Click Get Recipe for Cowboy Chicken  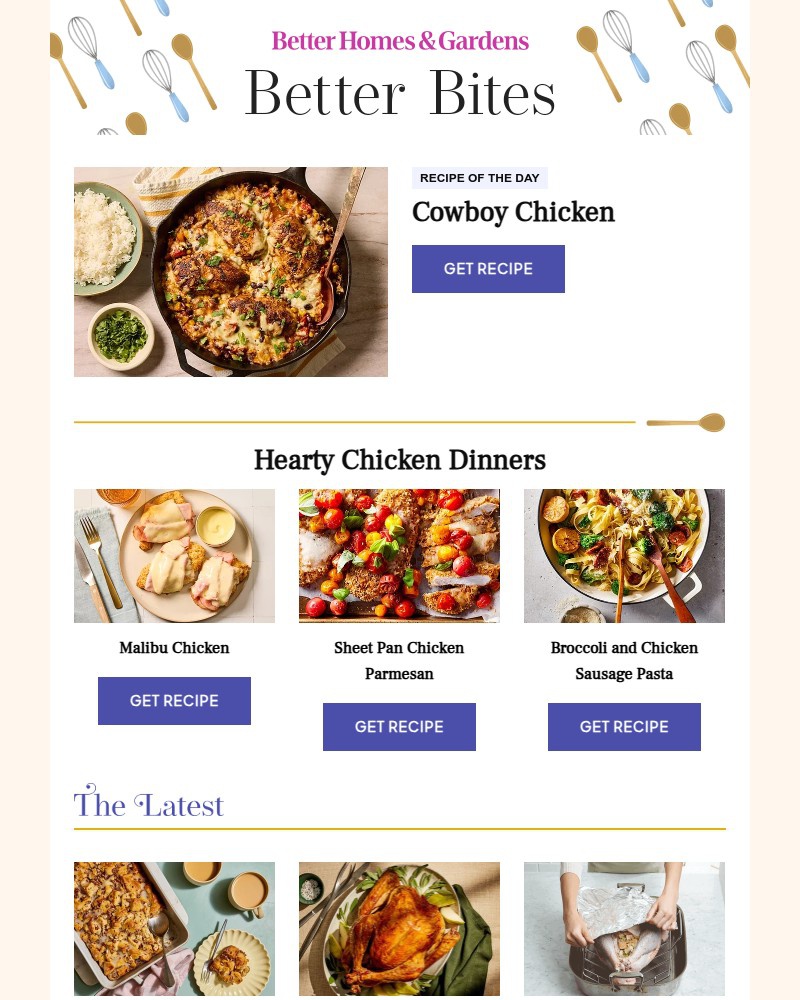point(488,268)
